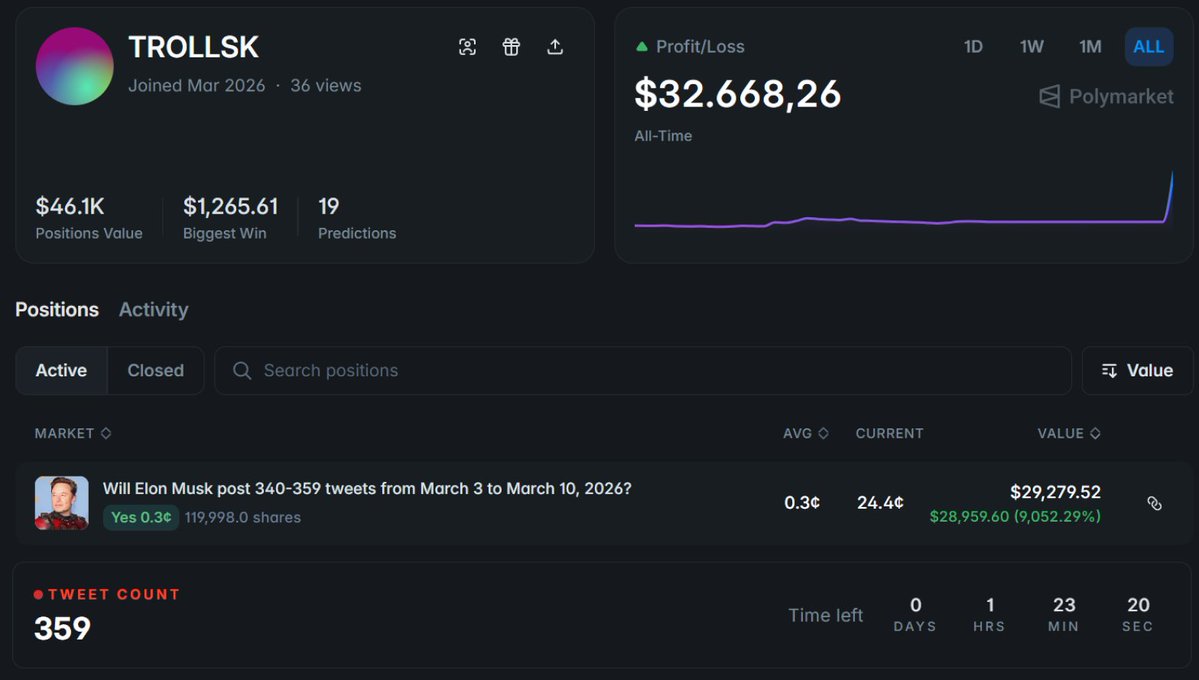Click the 23 MIN countdown value
This screenshot has height=680, width=1199.
(x=1064, y=614)
